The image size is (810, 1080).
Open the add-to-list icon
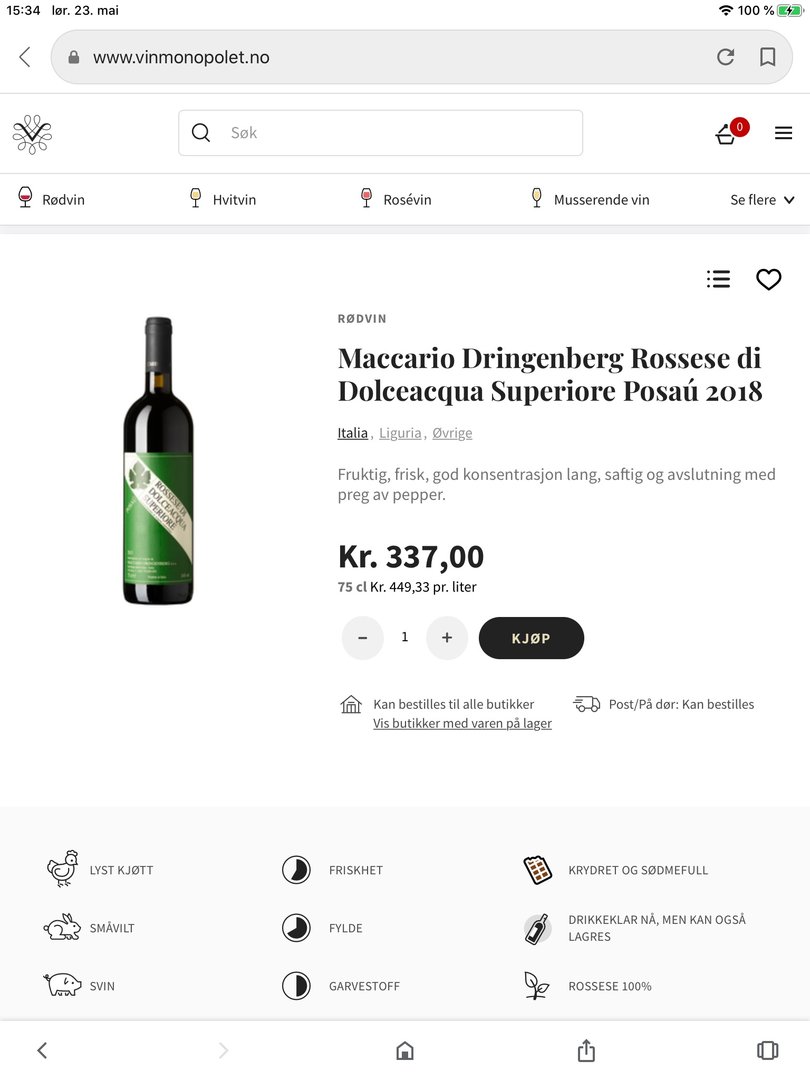718,280
